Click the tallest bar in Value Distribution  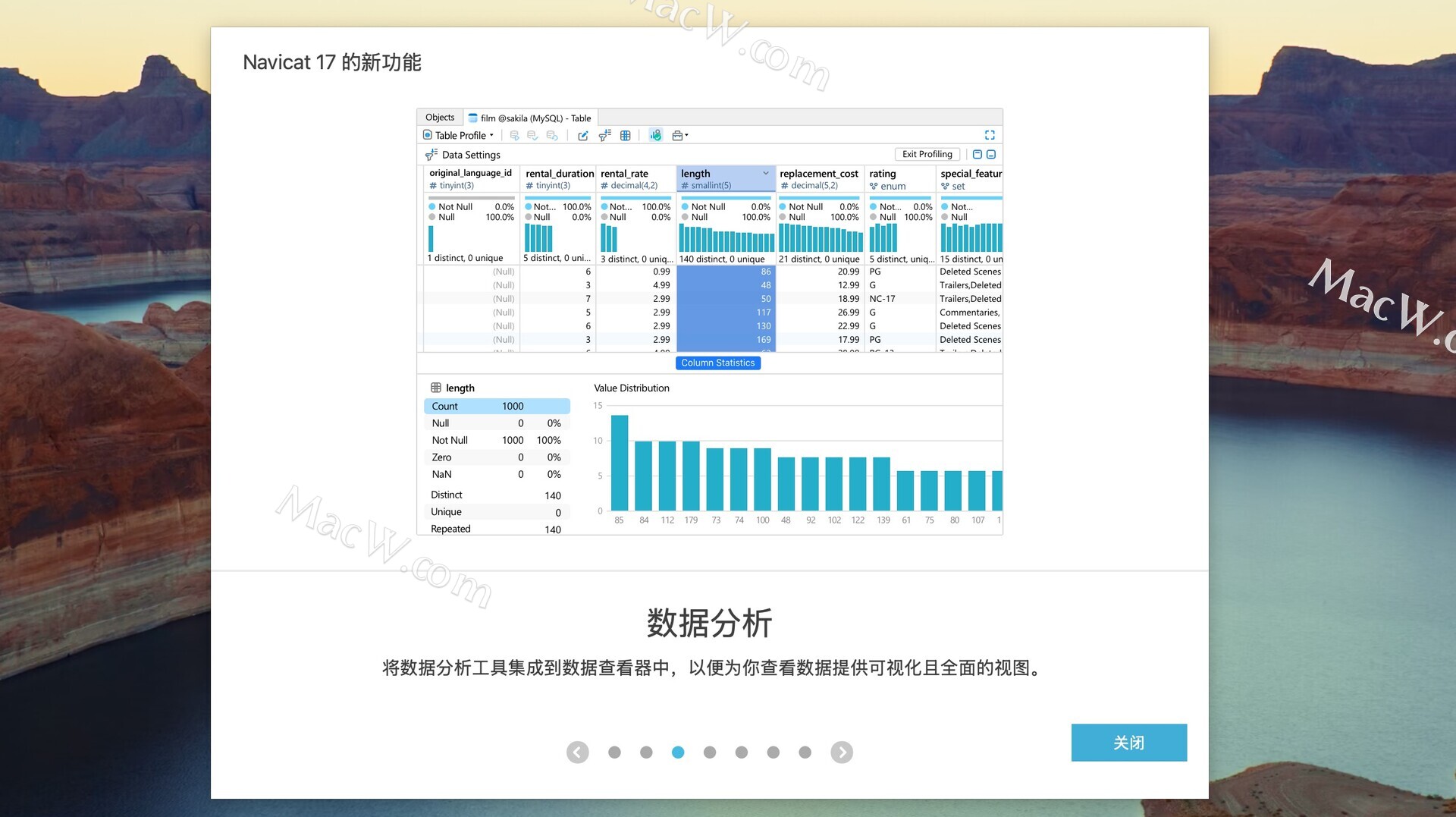coord(620,463)
